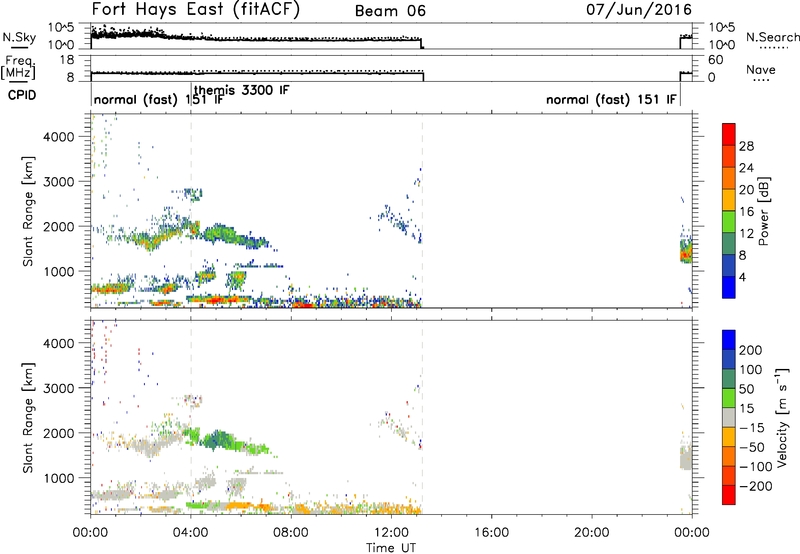Click the '04:00' time tick label

(x=191, y=533)
